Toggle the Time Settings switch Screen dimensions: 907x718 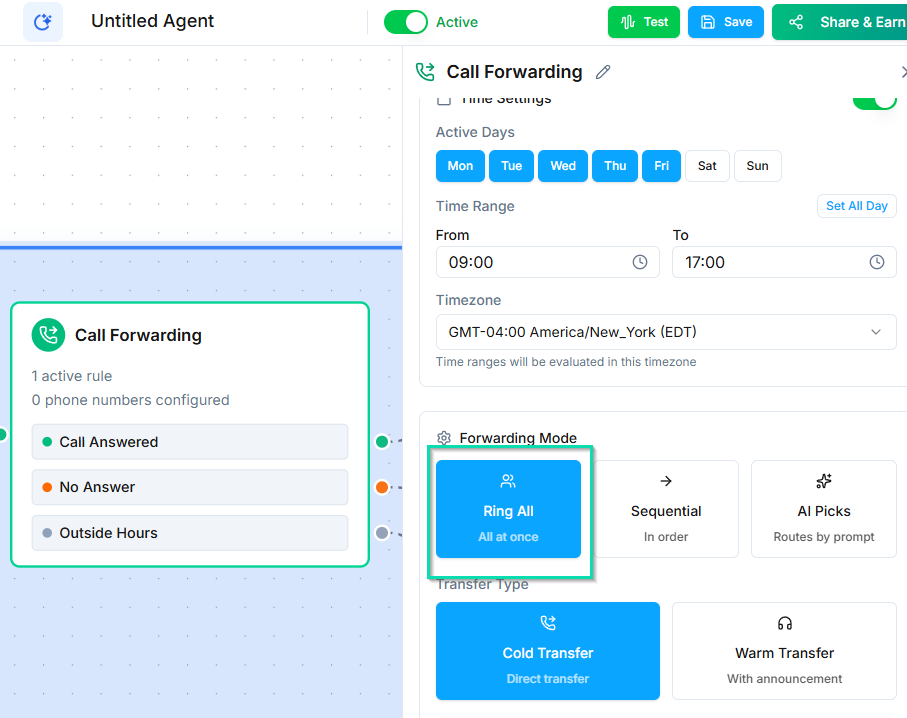coord(874,101)
